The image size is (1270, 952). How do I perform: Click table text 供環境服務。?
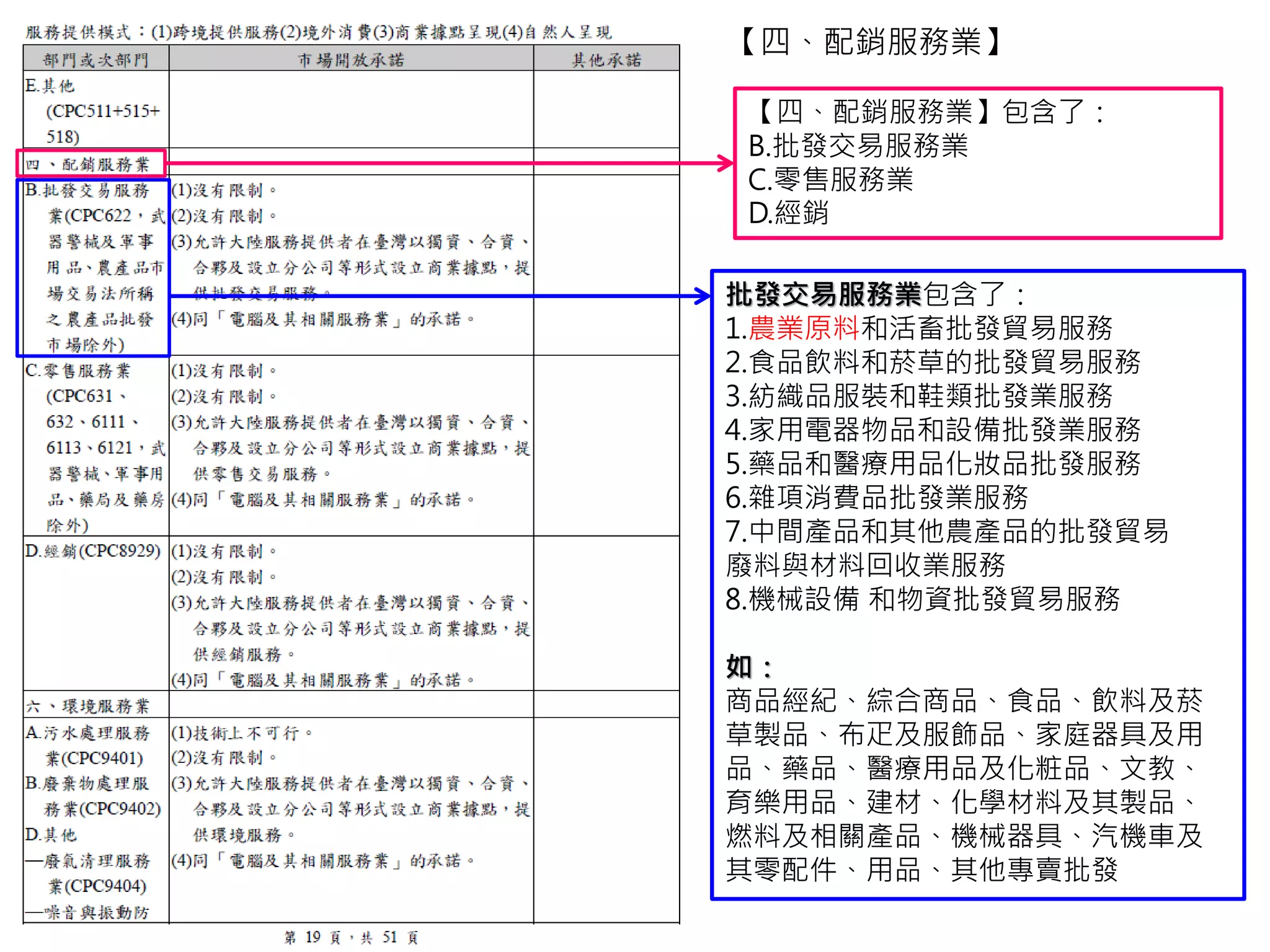pyautogui.click(x=244, y=835)
